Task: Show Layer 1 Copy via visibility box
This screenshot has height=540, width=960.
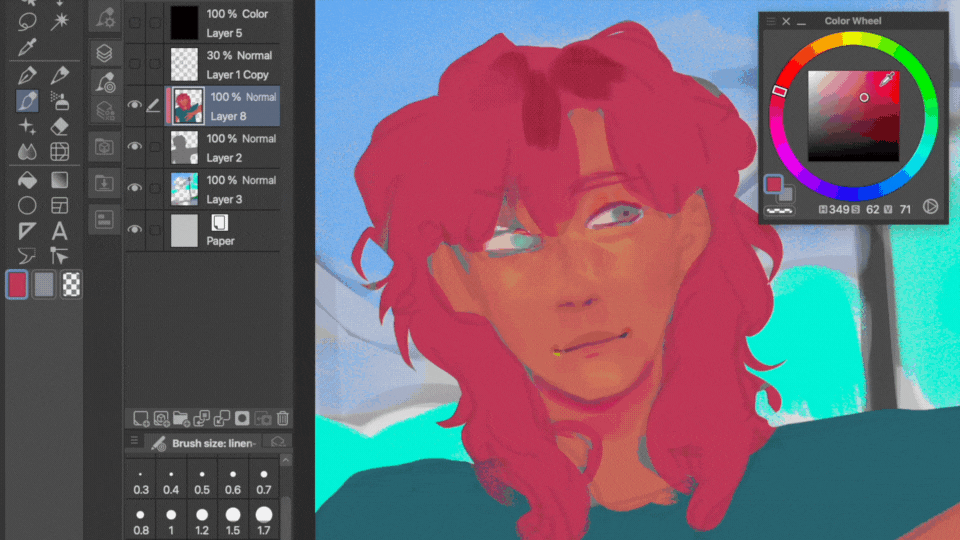Action: (135, 64)
